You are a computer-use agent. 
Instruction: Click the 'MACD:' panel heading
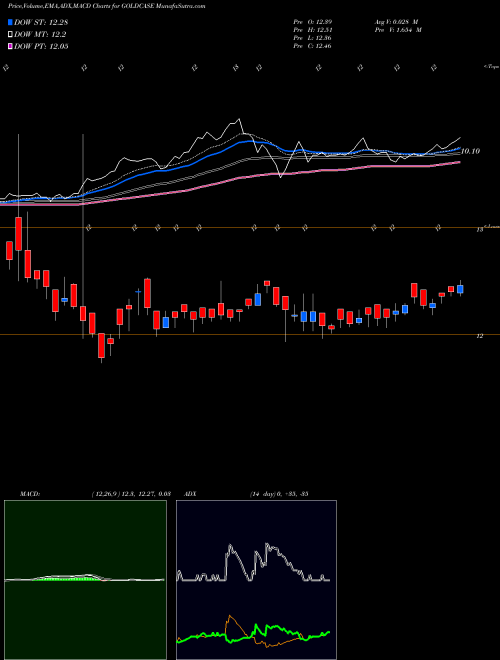(x=30, y=494)
